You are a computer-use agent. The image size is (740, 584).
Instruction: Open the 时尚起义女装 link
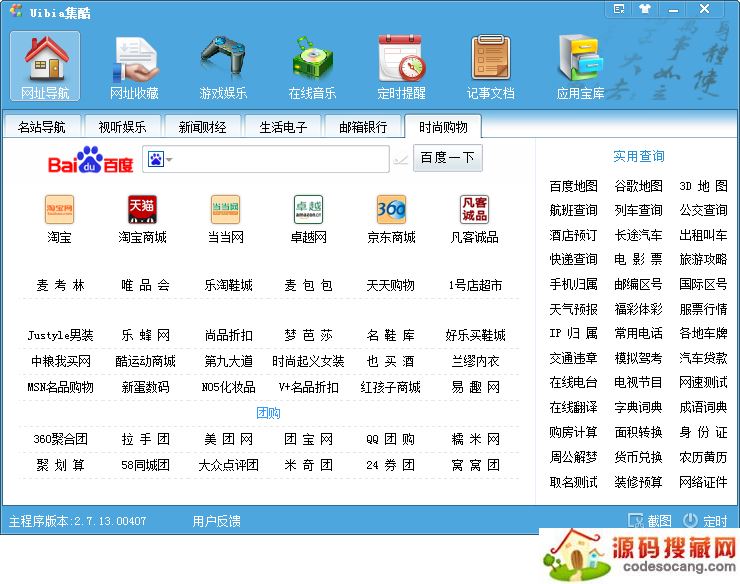coord(308,361)
